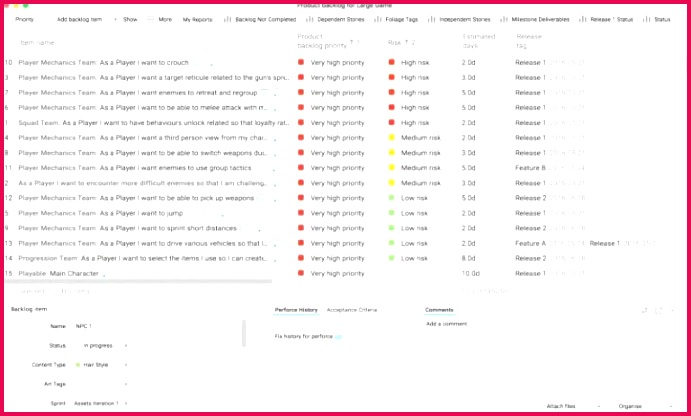Click the Add a comment field
Viewport: 691px width, 416px height.
tap(446, 324)
